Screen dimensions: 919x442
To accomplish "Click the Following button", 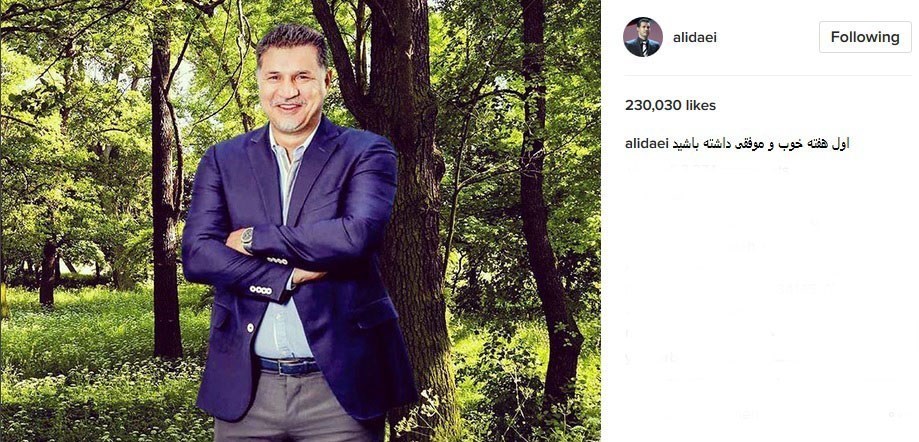I will click(864, 37).
